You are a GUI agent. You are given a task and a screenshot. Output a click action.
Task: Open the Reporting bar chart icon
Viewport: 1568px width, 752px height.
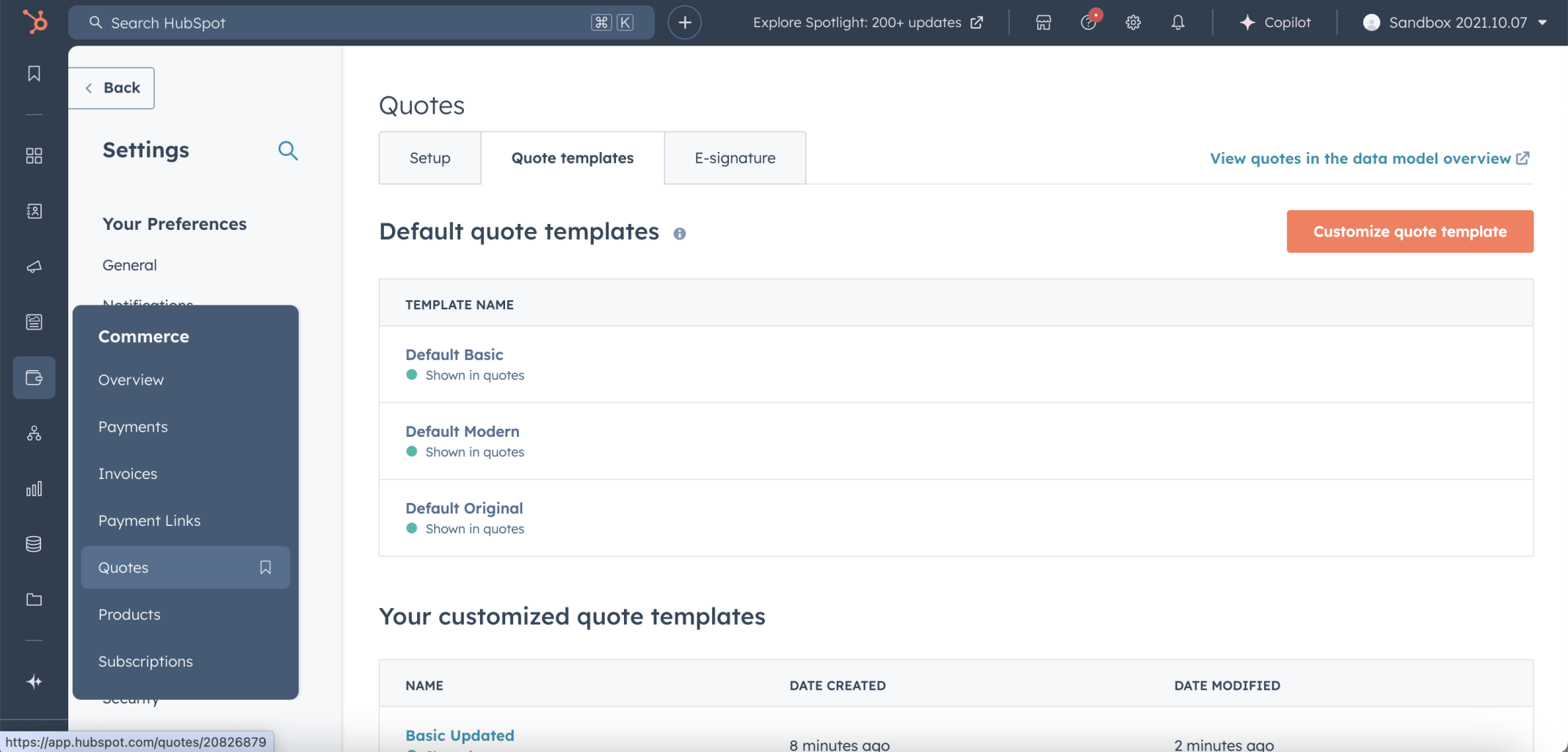pos(34,489)
